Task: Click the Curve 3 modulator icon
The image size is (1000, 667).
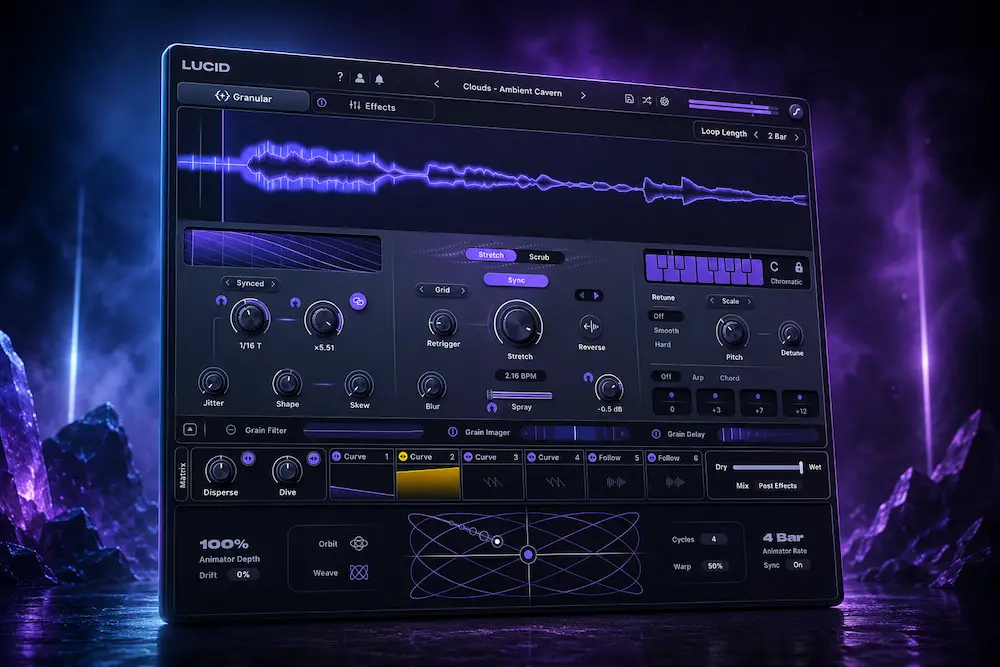Action: point(468,457)
